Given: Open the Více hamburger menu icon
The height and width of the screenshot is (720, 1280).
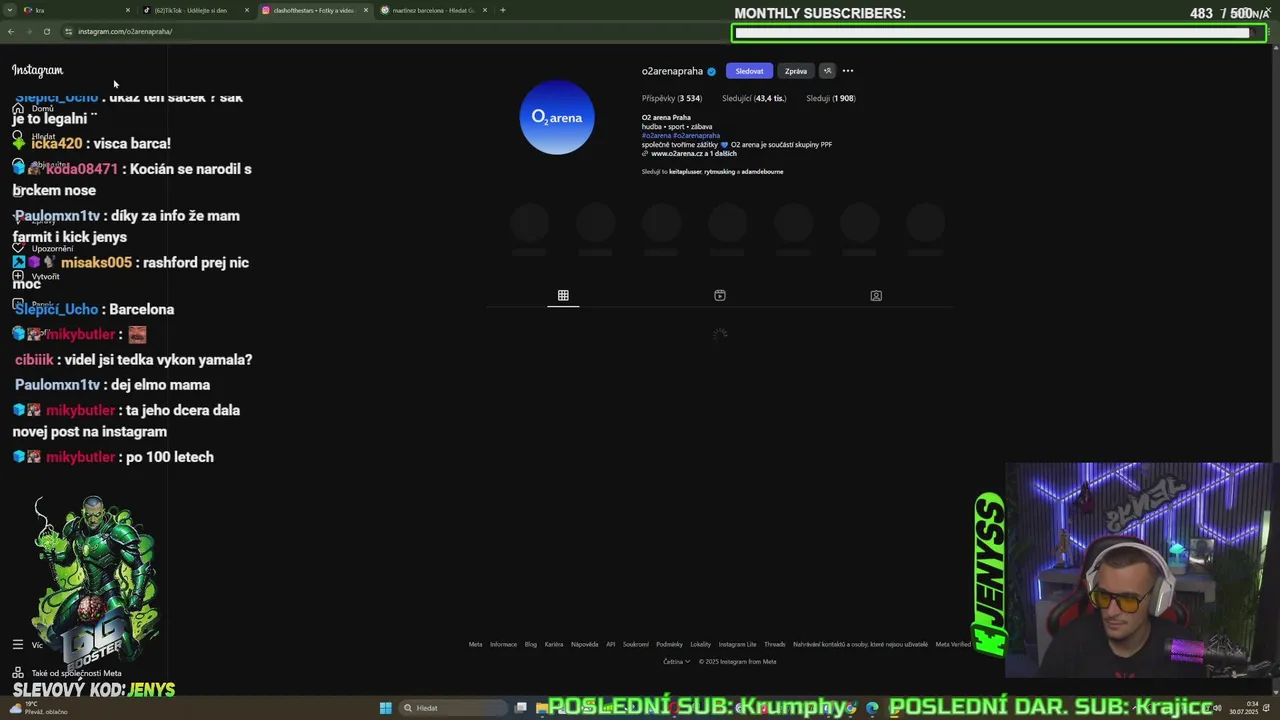Looking at the screenshot, I should coord(18,645).
